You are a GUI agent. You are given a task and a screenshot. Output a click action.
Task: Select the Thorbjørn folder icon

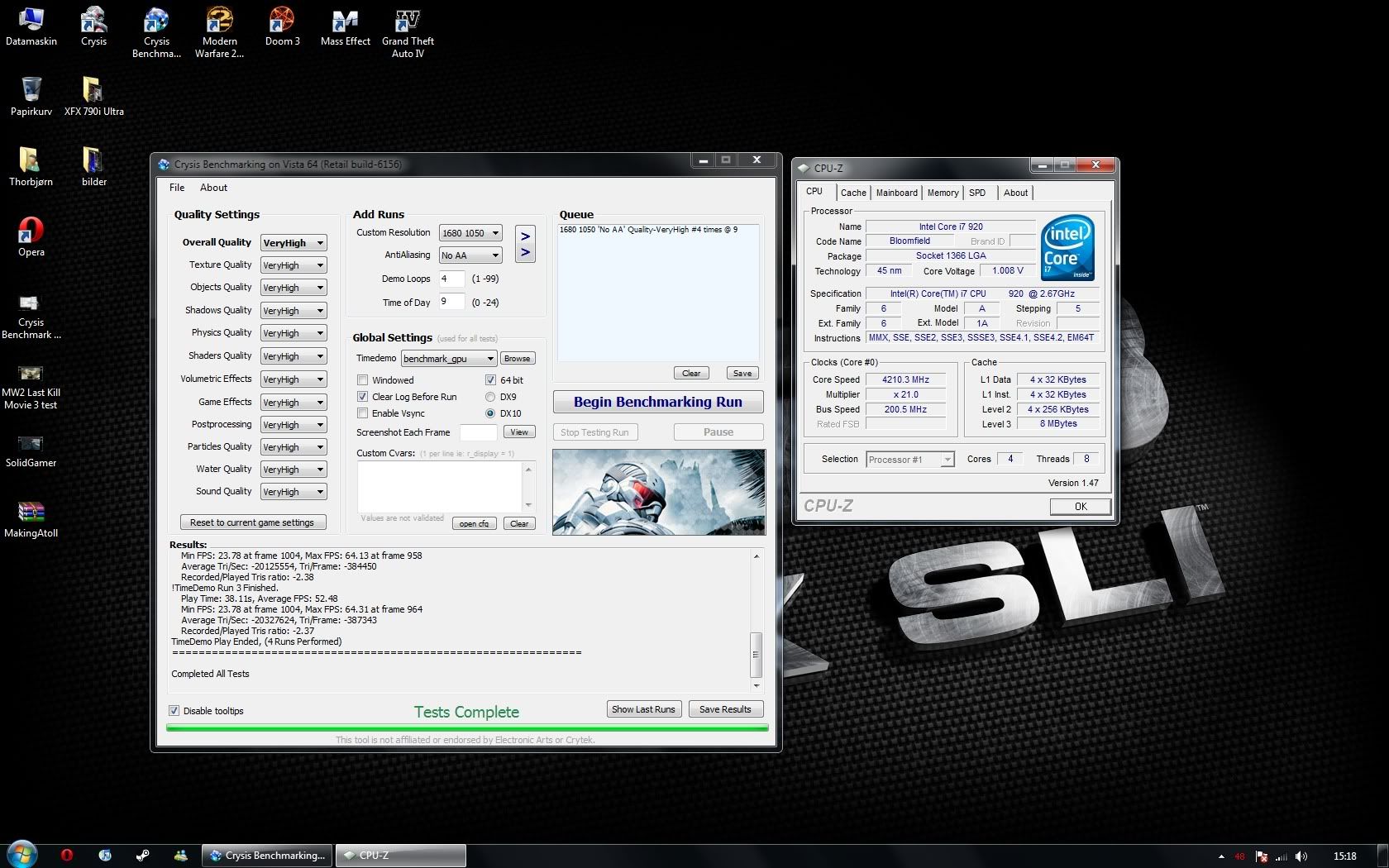click(x=31, y=166)
